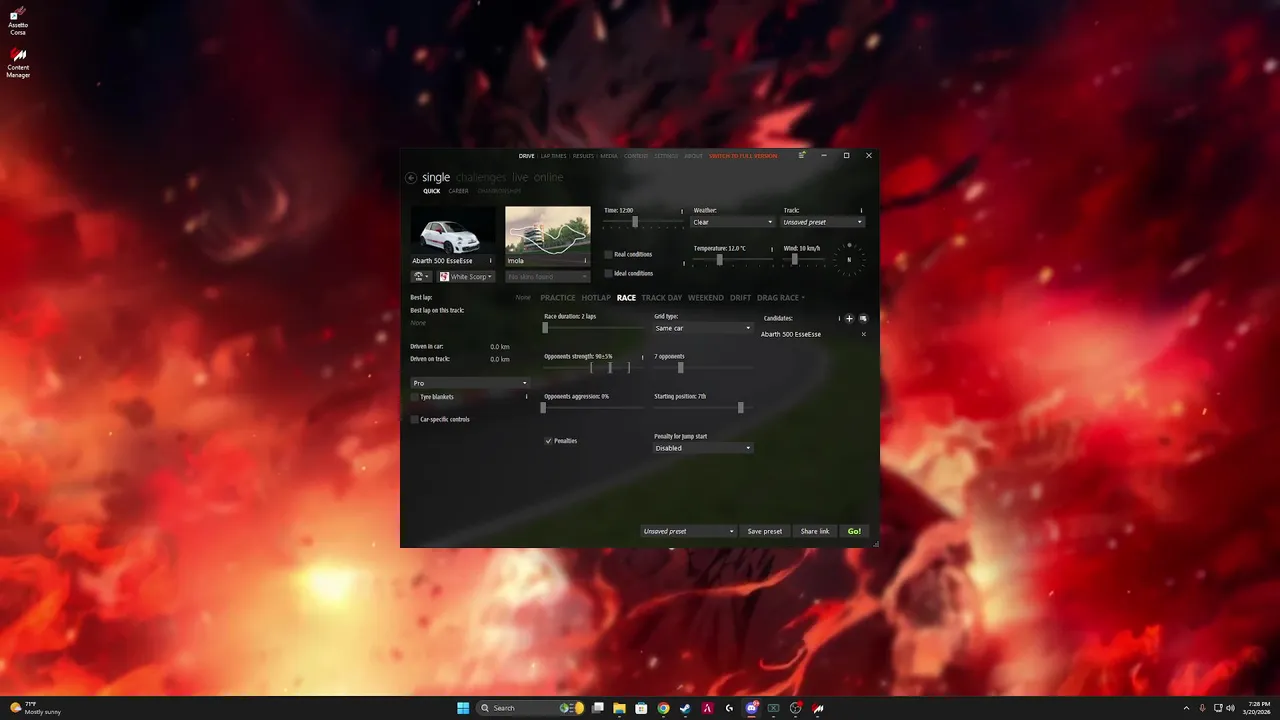The width and height of the screenshot is (1280, 720).
Task: Open the Settings menu
Action: click(x=666, y=156)
